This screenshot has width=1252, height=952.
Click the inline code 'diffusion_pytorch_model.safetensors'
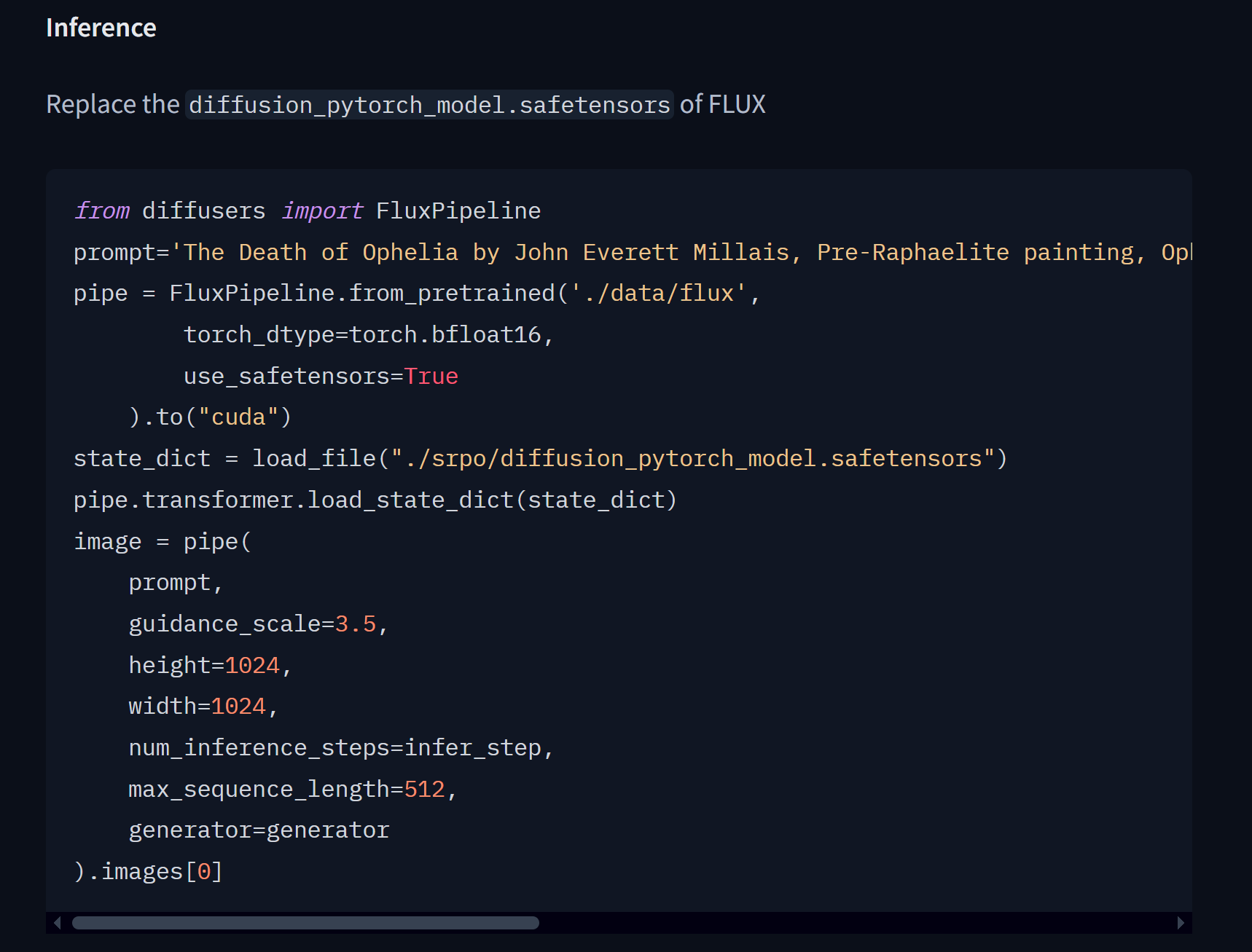coord(429,105)
